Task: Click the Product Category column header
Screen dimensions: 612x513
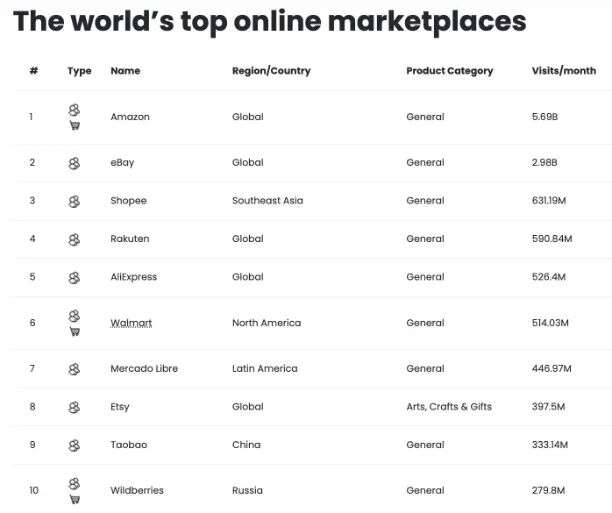Action: (449, 71)
